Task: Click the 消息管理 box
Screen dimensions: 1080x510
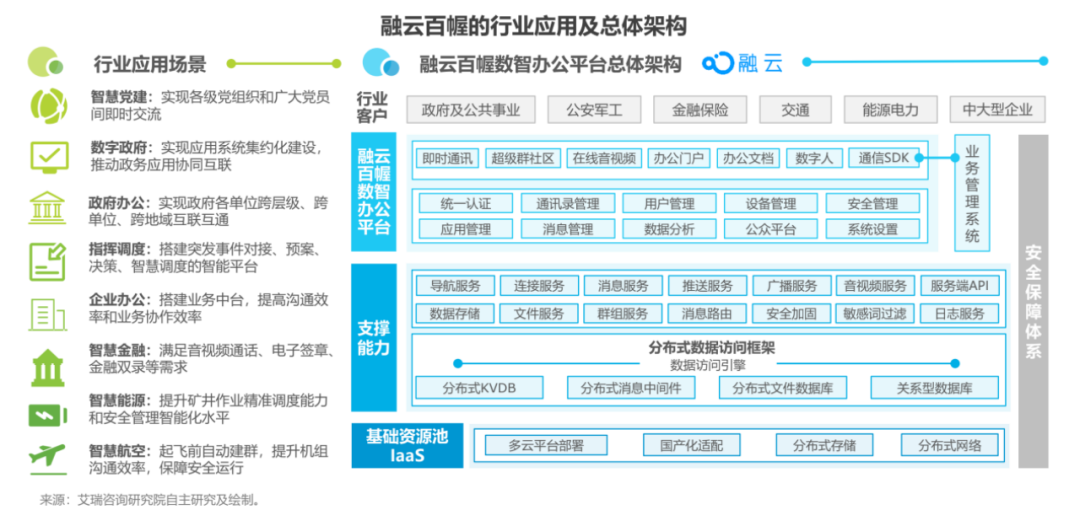Action: click(x=568, y=229)
